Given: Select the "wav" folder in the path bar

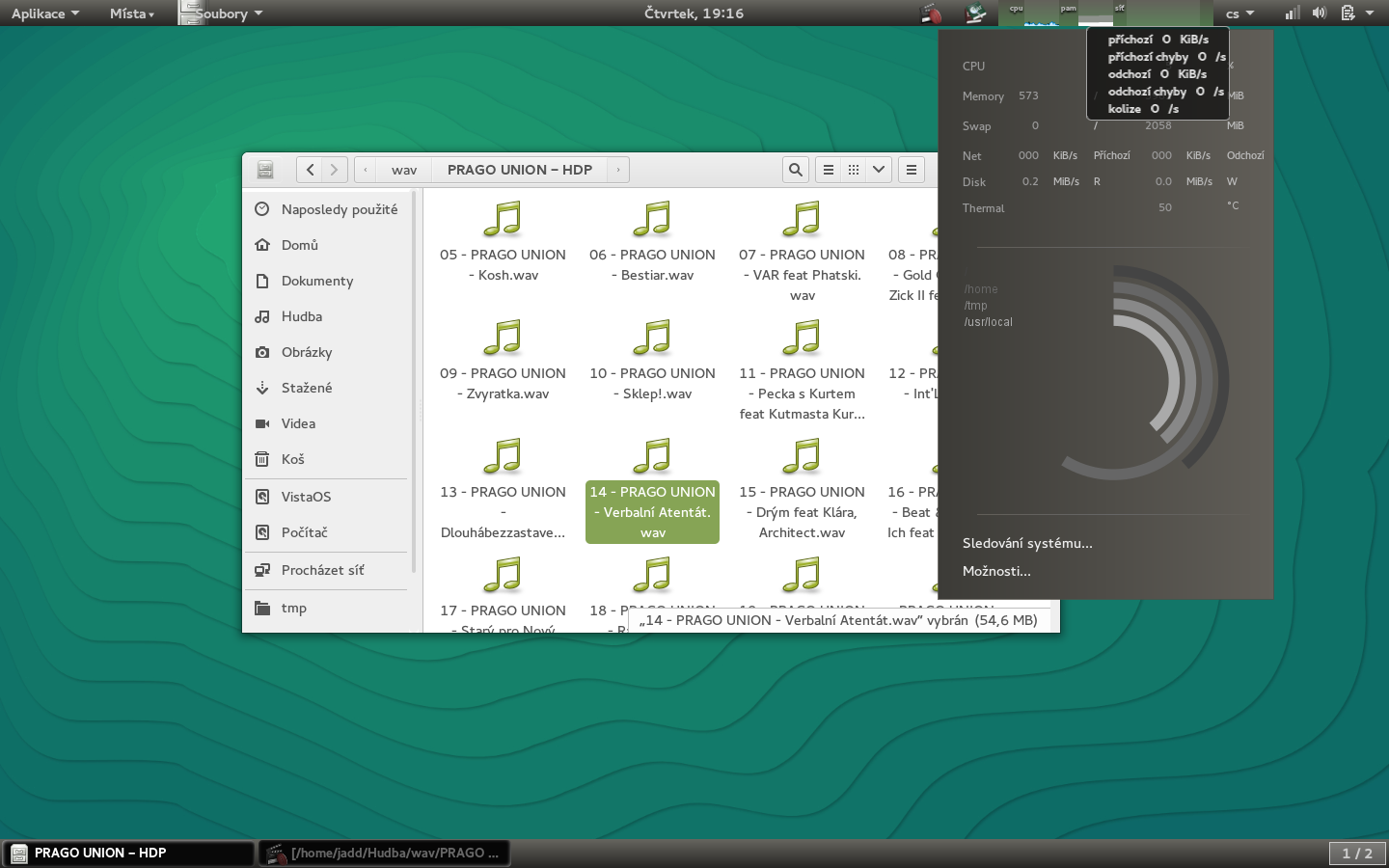Looking at the screenshot, I should (x=404, y=170).
